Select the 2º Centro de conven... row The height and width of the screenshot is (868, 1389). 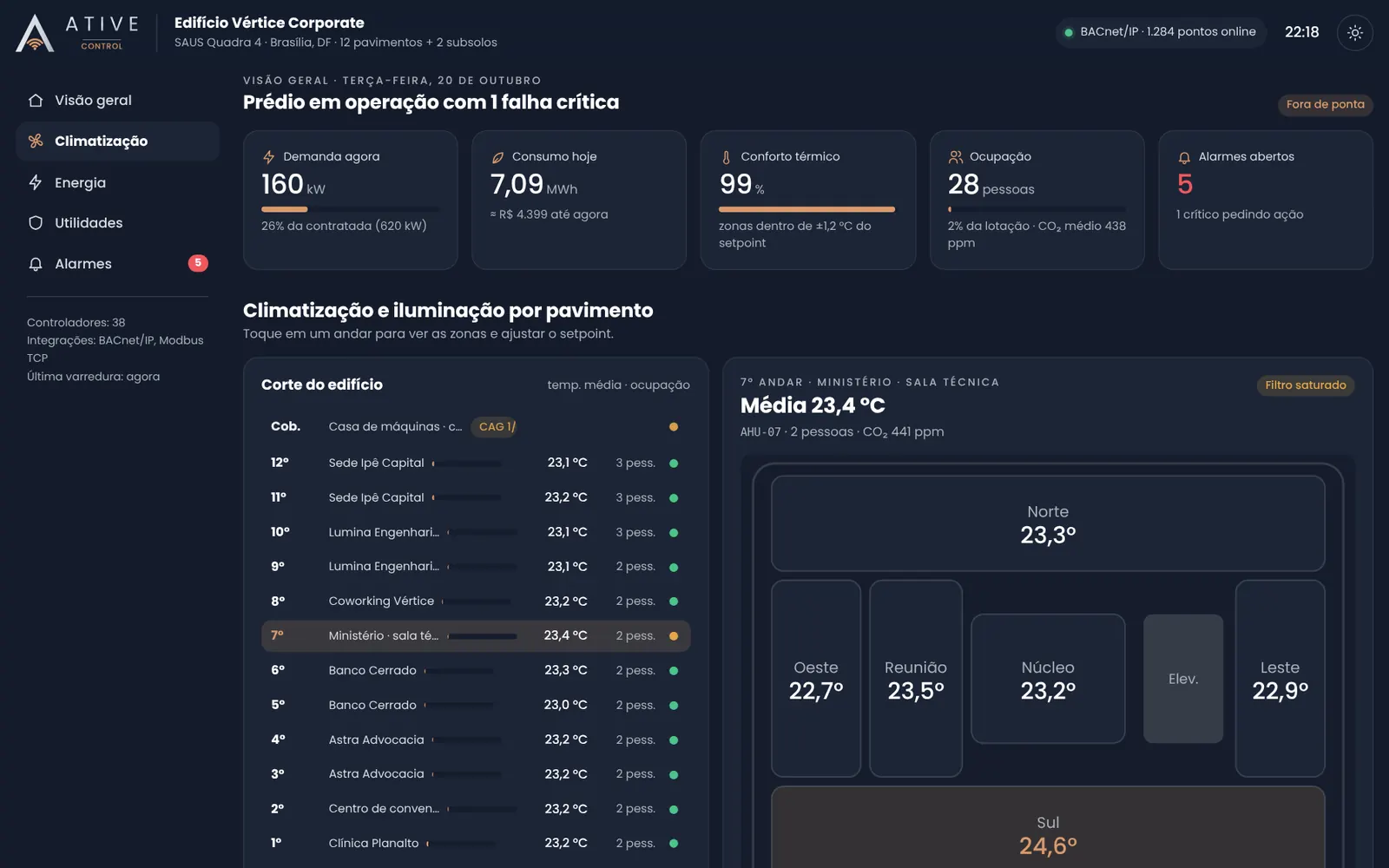pos(476,809)
